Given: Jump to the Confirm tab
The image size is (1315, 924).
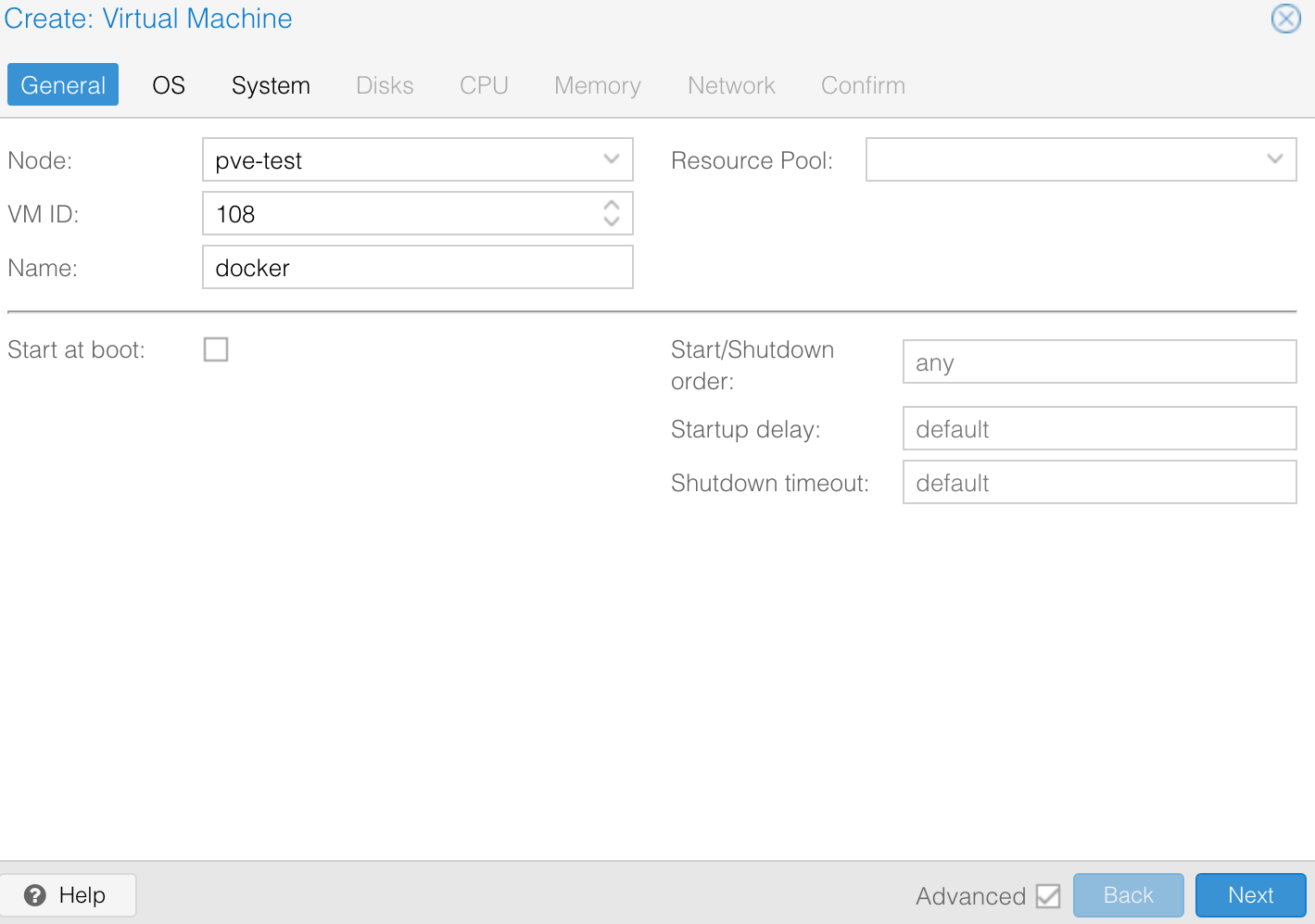Looking at the screenshot, I should coord(862,84).
